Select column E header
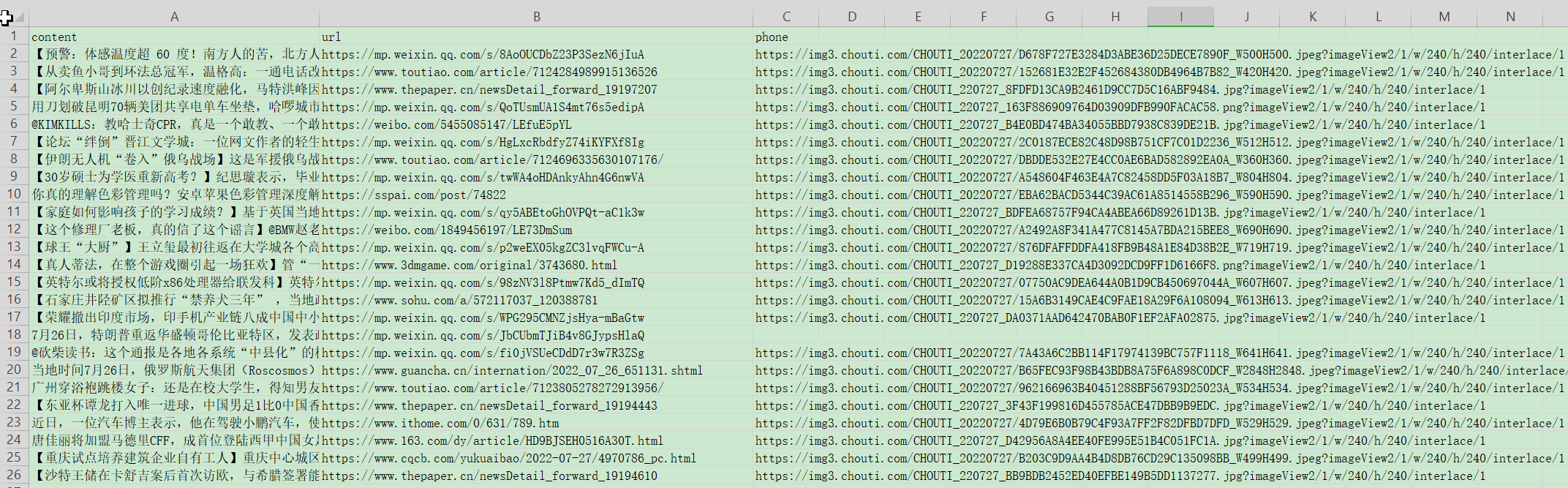1568x488 pixels. pyautogui.click(x=918, y=16)
